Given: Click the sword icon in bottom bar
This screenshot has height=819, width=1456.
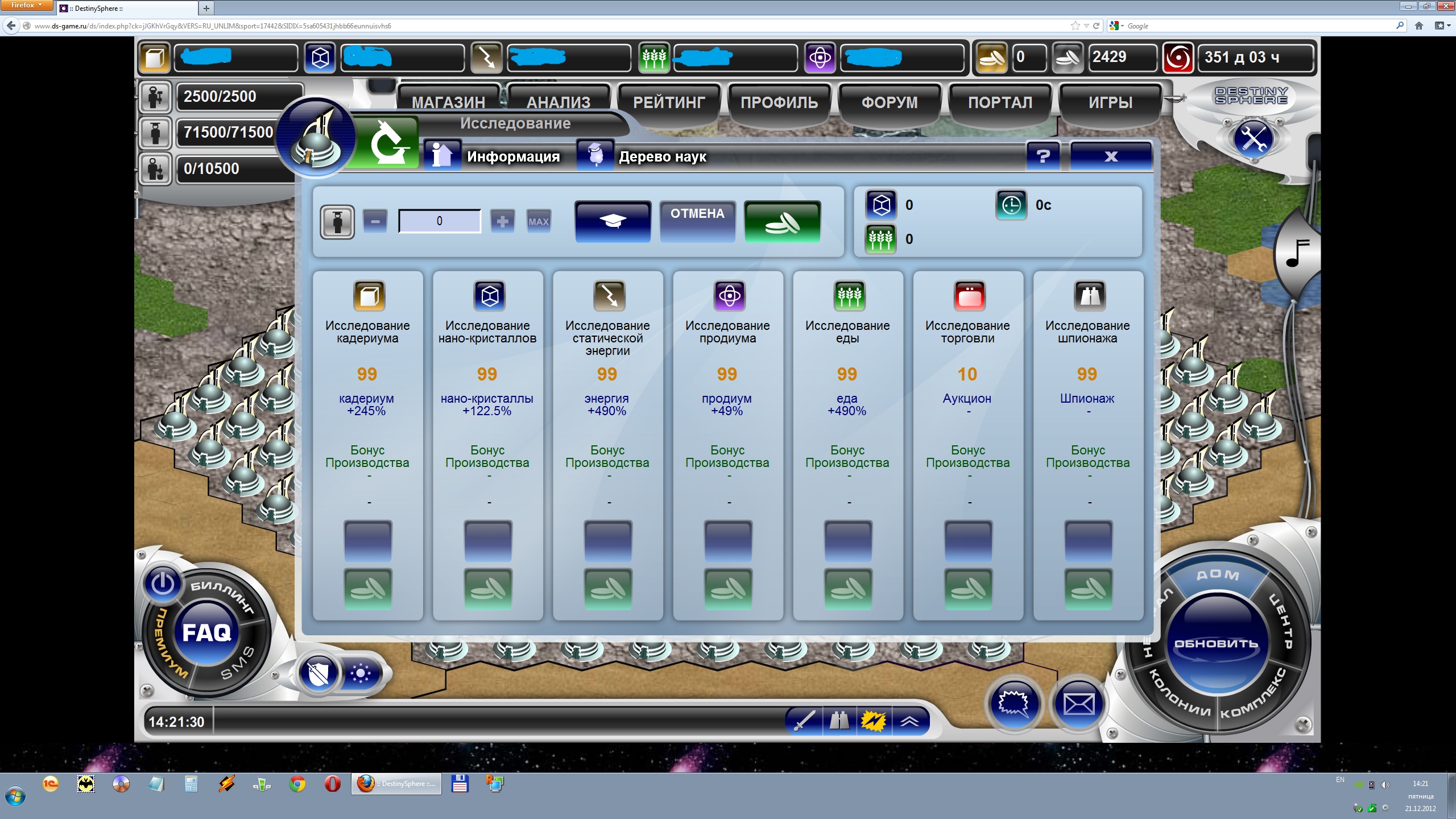Looking at the screenshot, I should coord(804,722).
